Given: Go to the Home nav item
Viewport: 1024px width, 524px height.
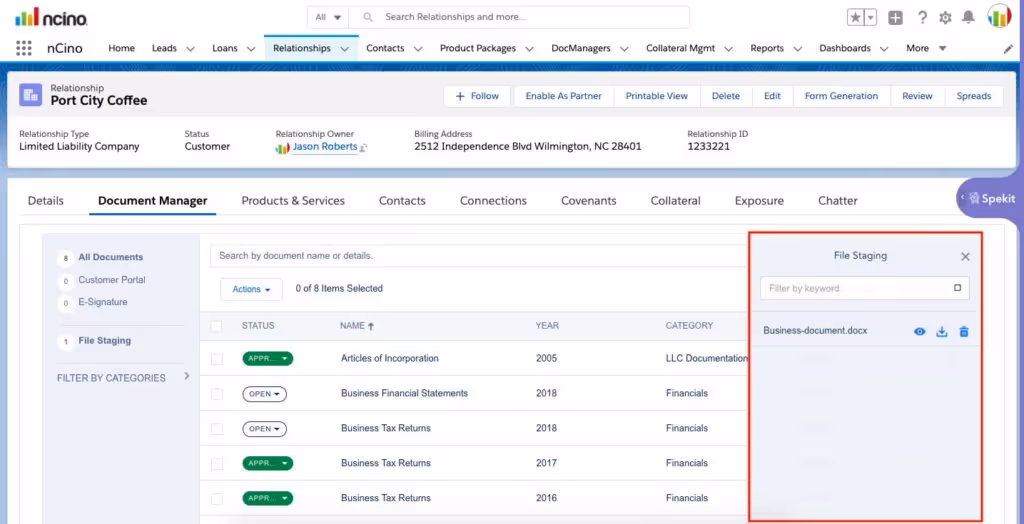Looking at the screenshot, I should coord(121,48).
